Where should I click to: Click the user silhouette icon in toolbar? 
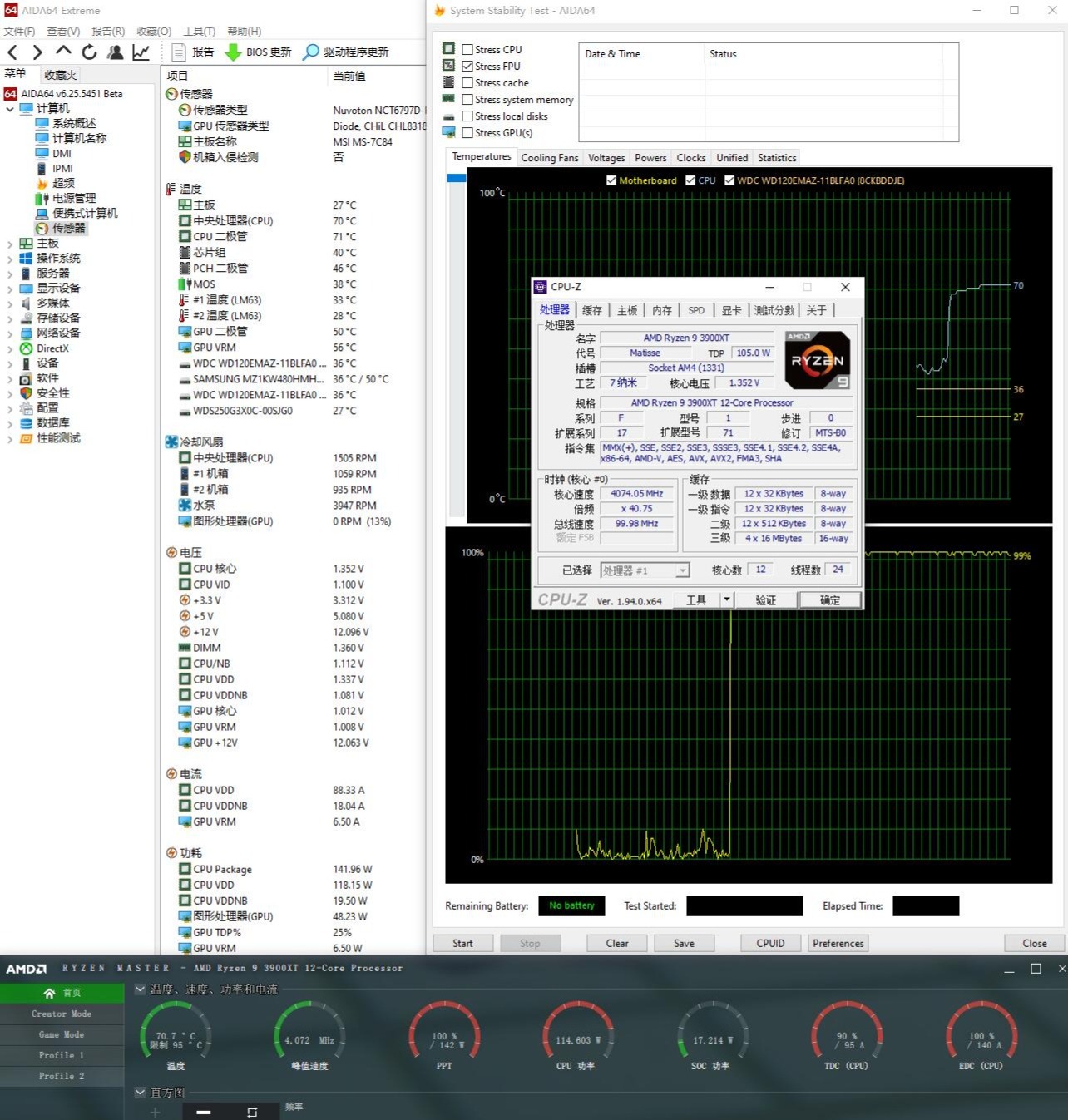coord(116,52)
